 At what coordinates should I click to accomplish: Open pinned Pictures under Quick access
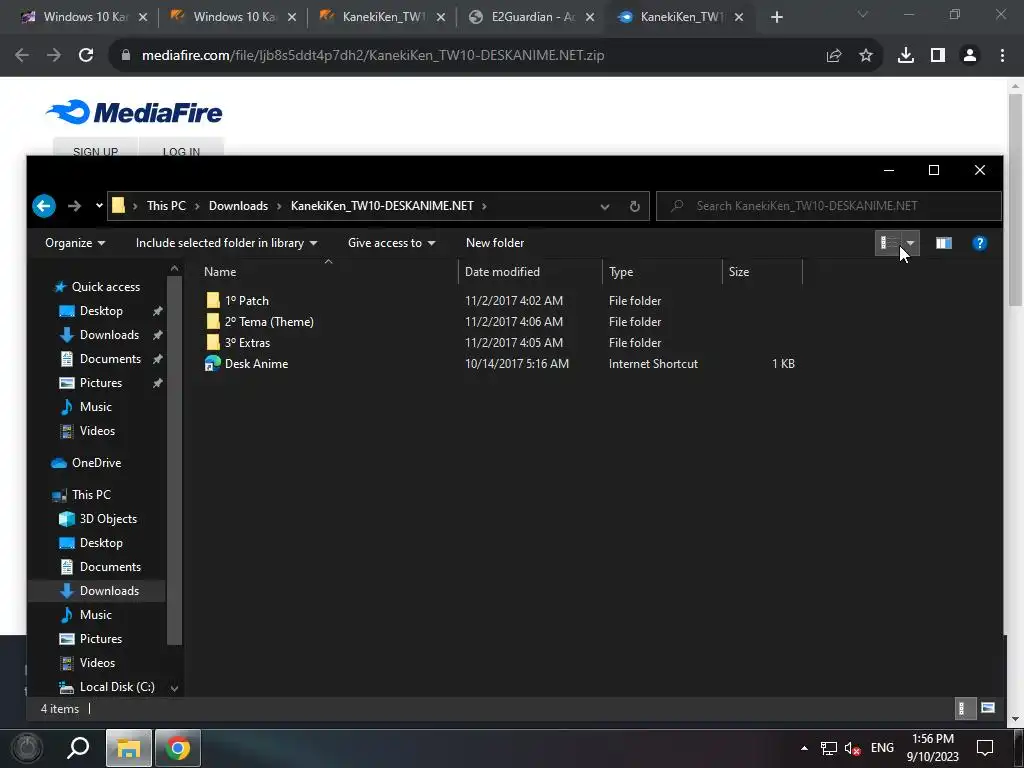pos(101,383)
